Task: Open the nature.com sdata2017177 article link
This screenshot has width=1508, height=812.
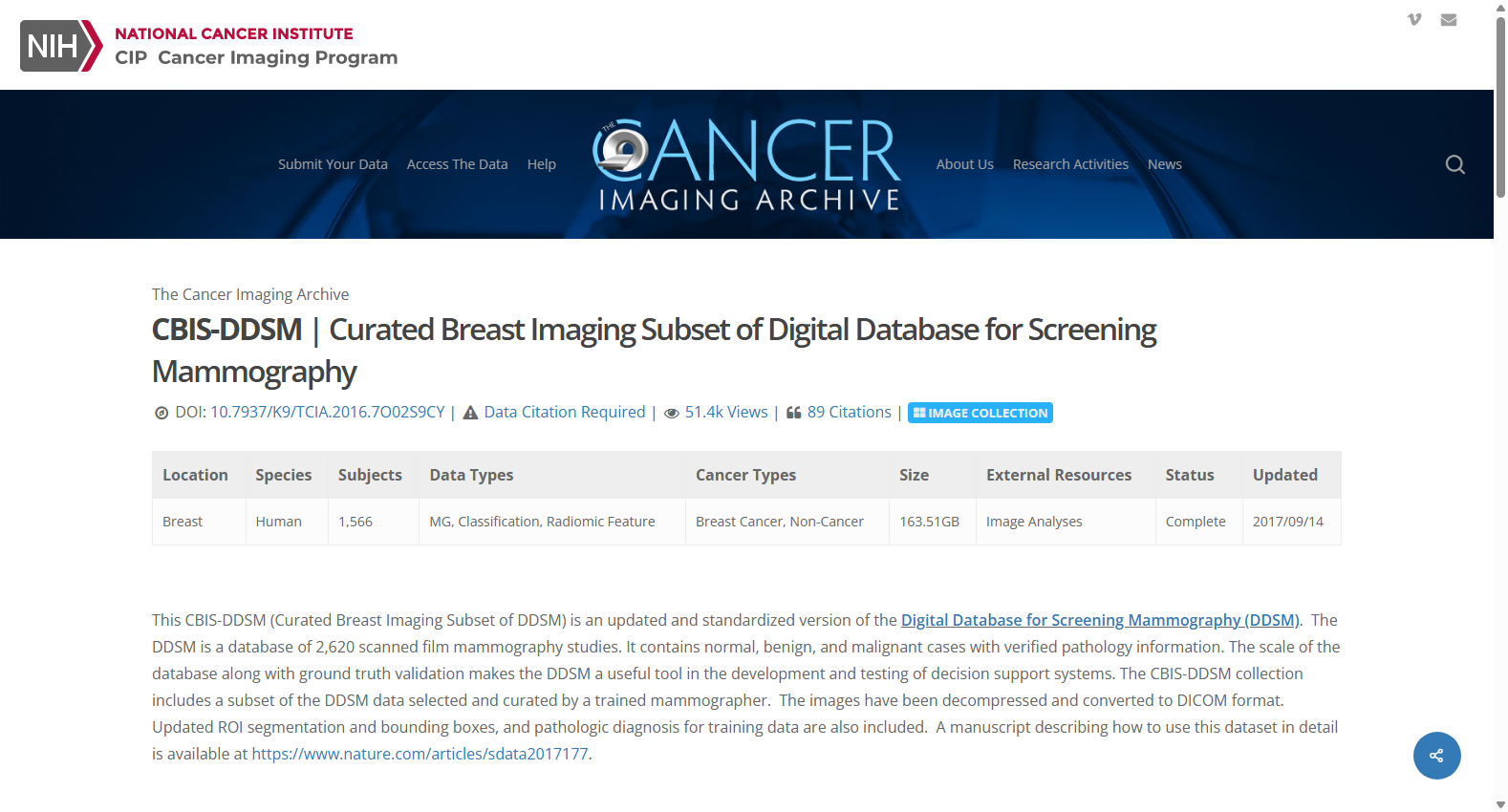Action: [420, 754]
